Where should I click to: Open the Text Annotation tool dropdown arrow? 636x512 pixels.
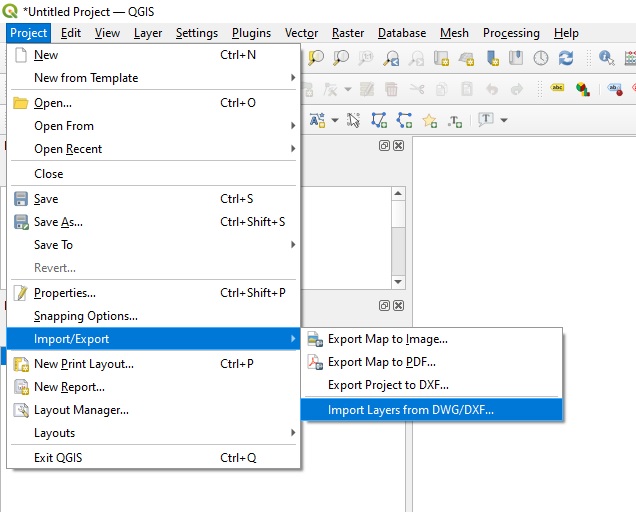503,120
